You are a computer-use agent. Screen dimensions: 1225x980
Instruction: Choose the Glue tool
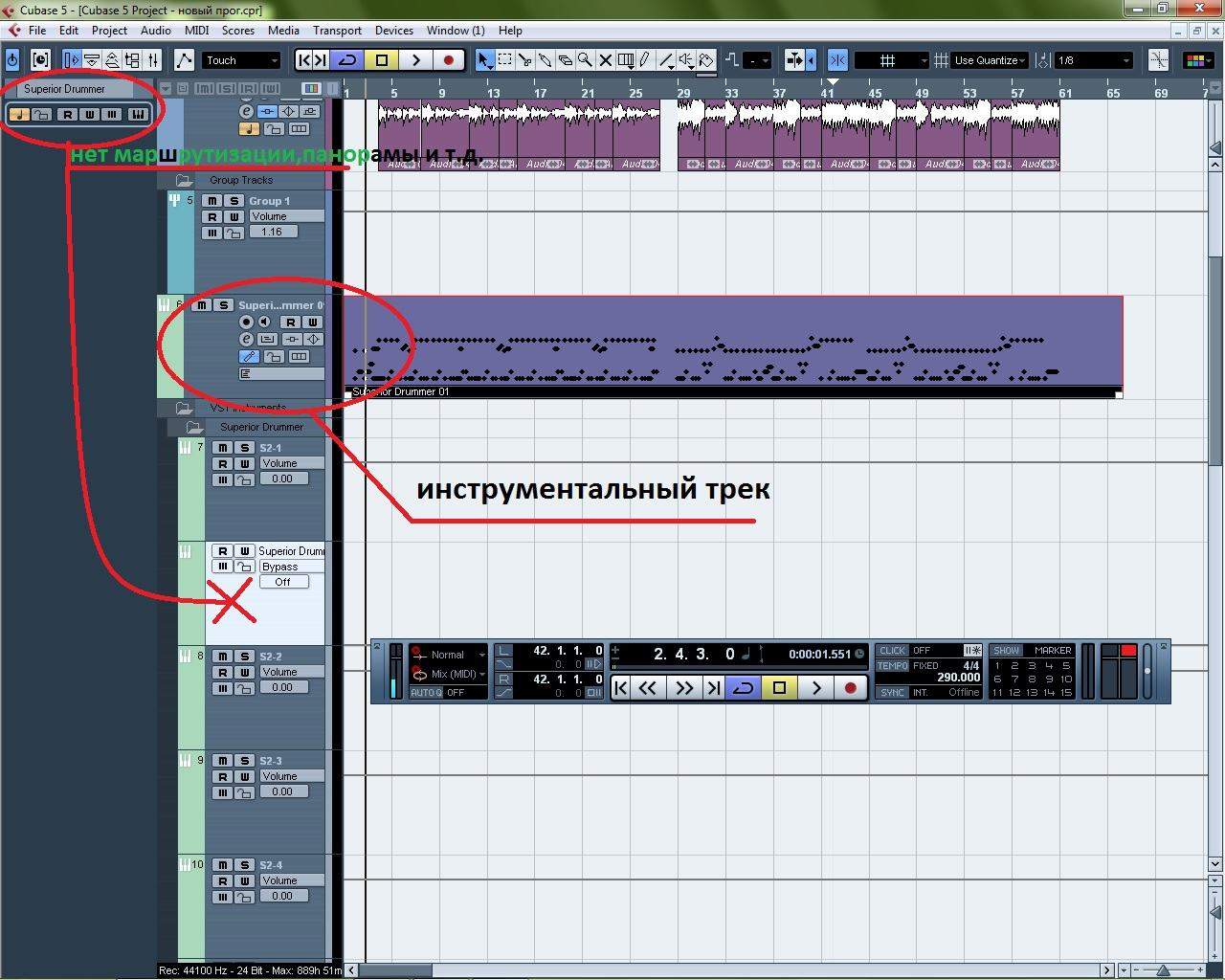tap(545, 60)
